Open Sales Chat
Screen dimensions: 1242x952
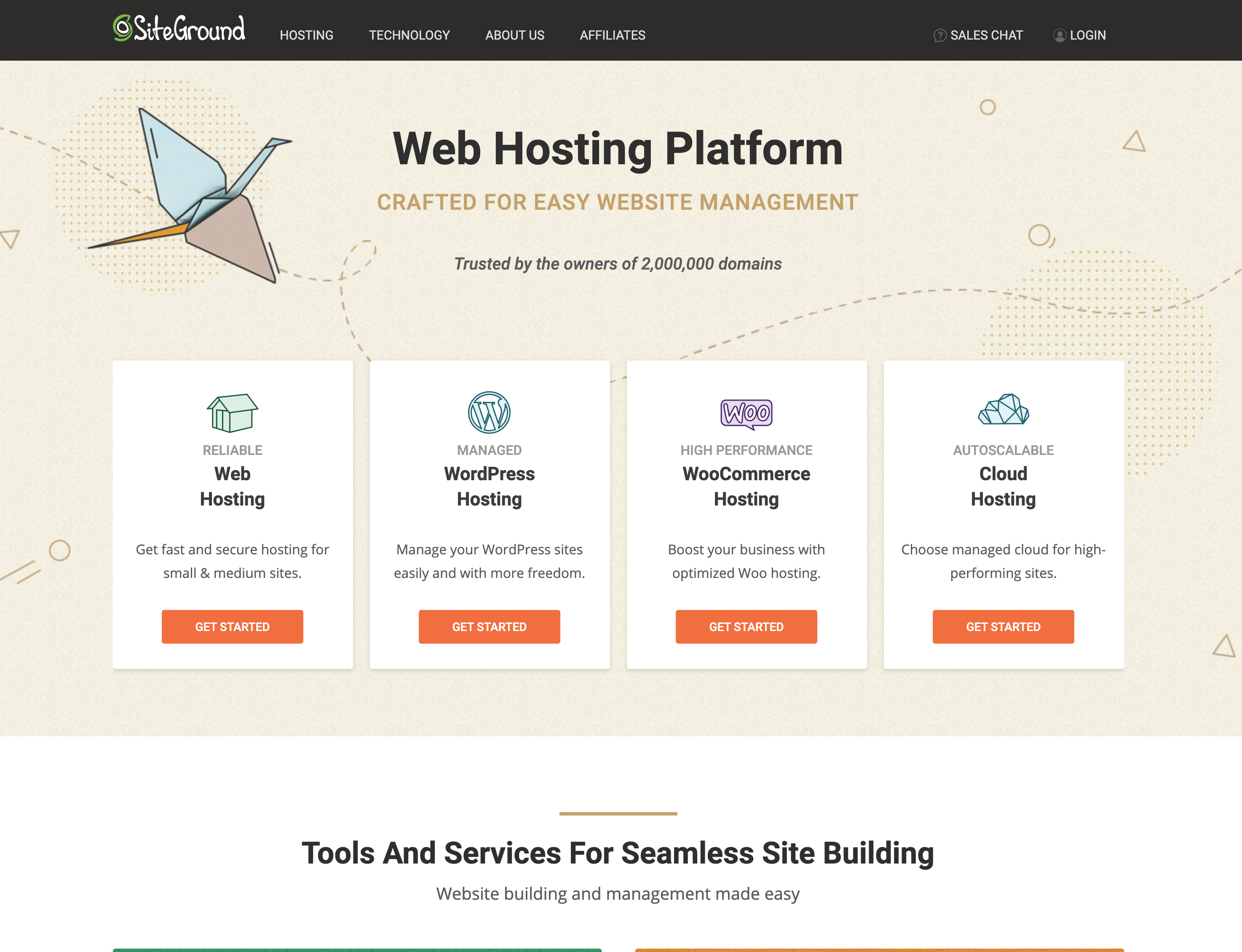[986, 35]
